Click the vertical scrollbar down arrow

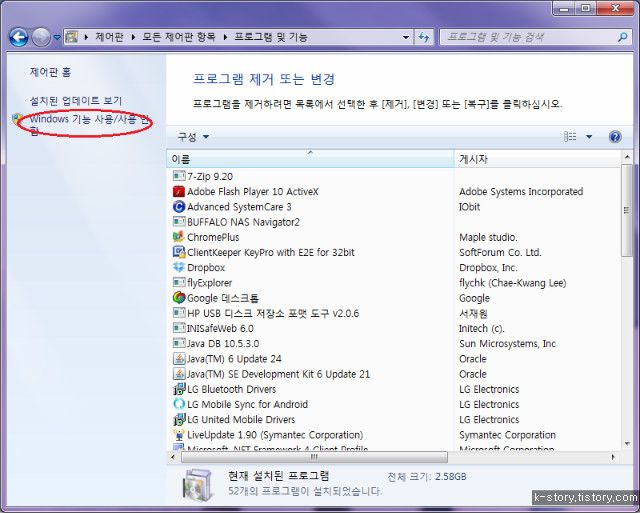click(627, 444)
